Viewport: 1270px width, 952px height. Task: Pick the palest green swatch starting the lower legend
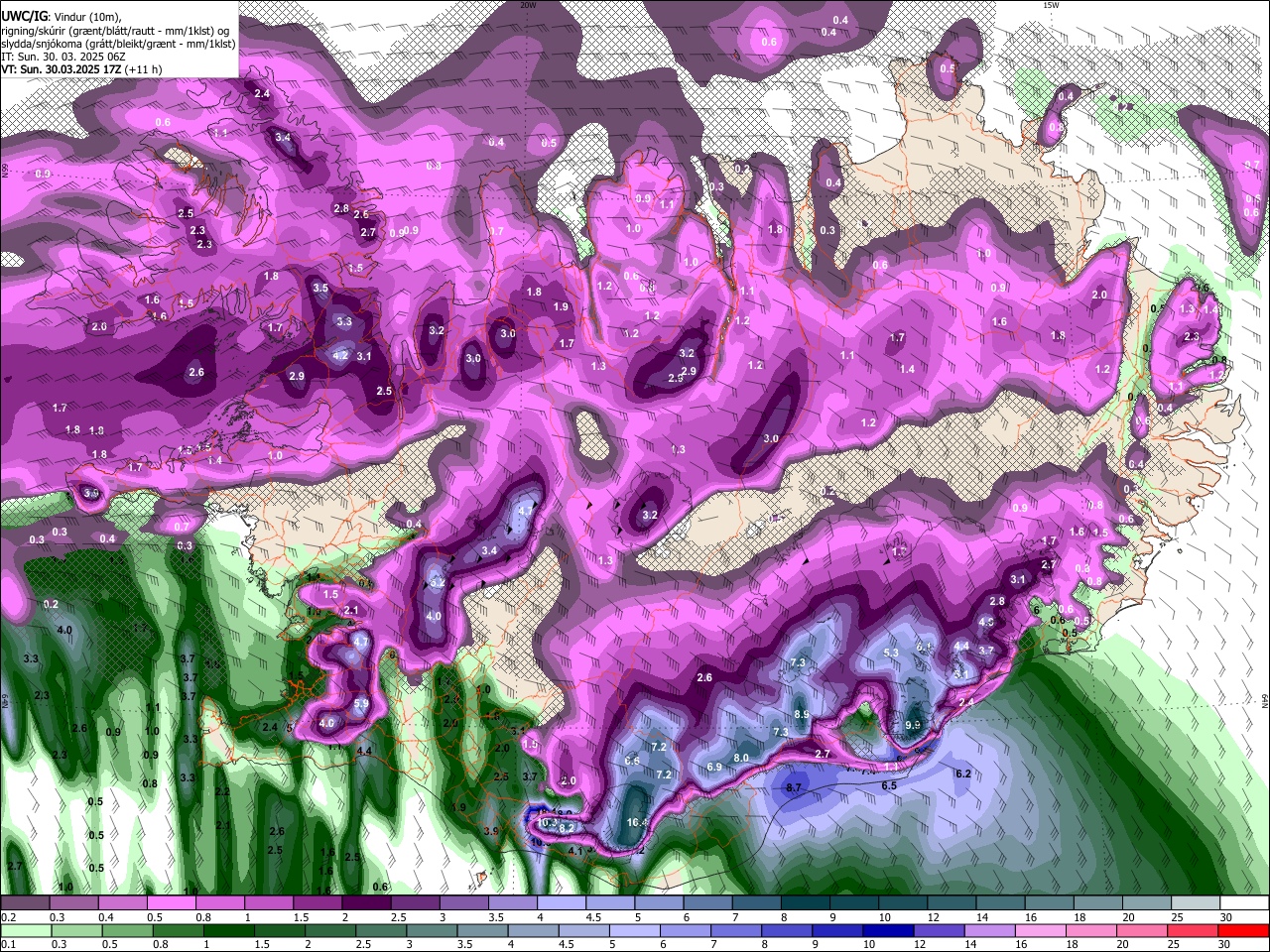coord(24,930)
